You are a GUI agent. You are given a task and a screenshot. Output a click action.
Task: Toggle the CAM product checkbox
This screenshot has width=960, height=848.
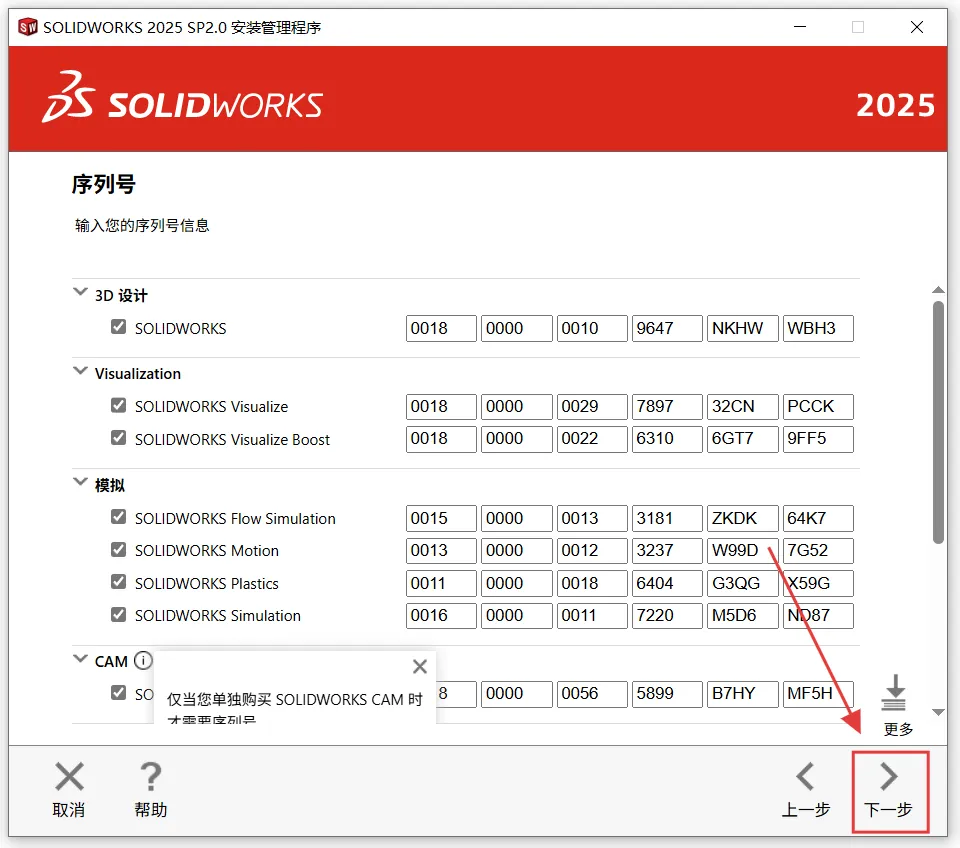coord(118,692)
